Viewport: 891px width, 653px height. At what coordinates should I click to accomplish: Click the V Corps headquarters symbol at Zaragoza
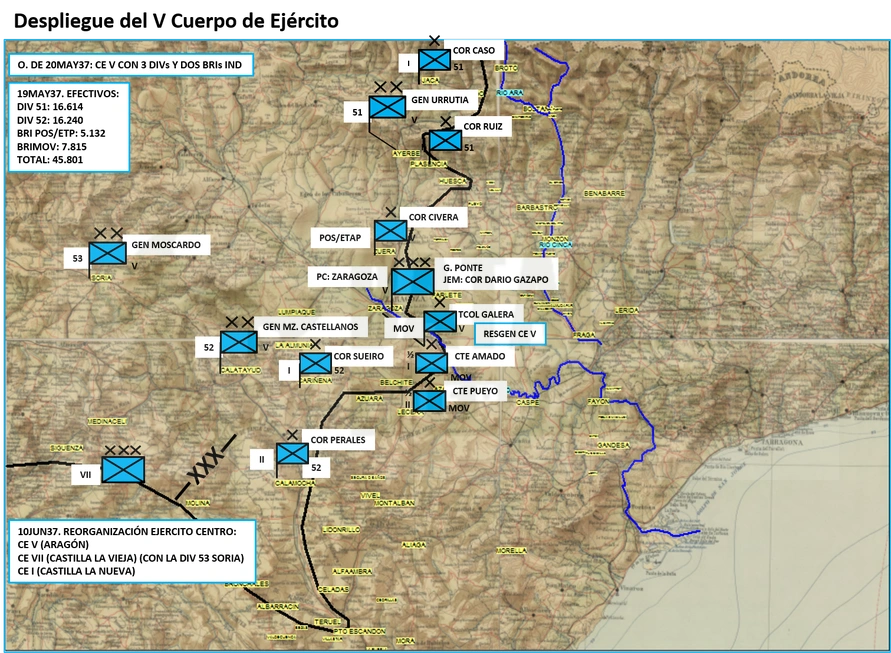pyautogui.click(x=413, y=281)
